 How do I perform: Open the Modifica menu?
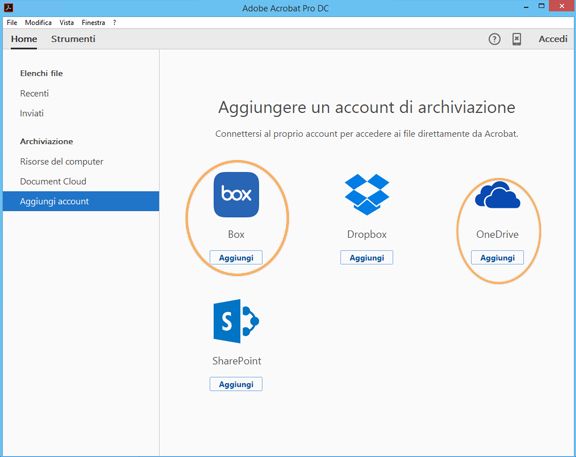pos(38,22)
